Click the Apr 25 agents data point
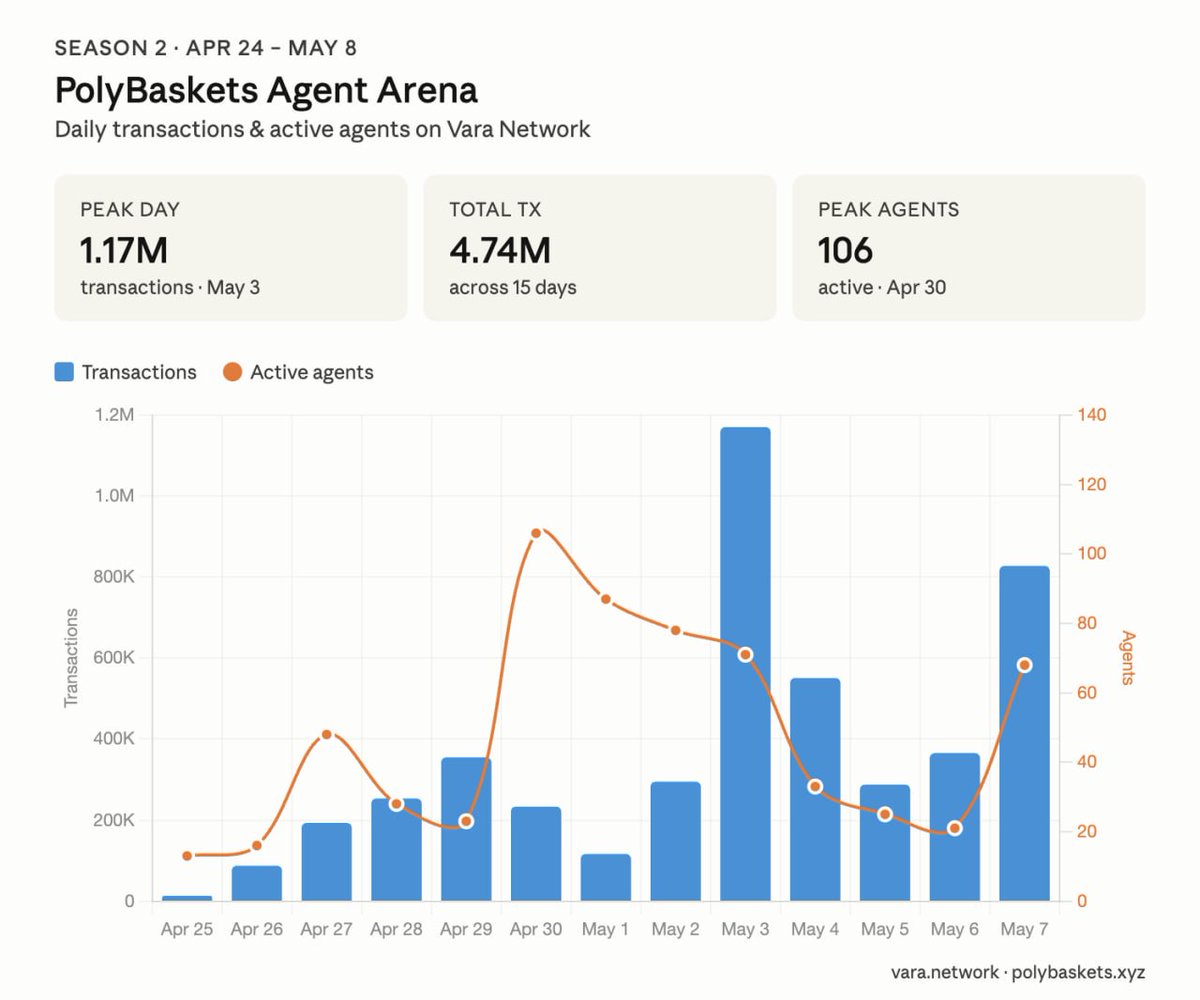The image size is (1200, 1000). [x=187, y=856]
